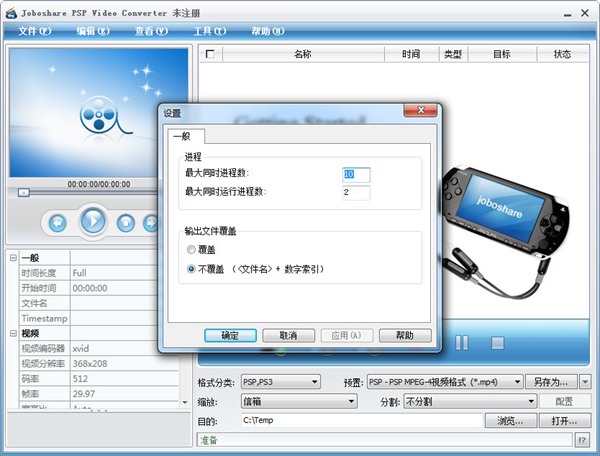Click the 浏览... button

(510, 421)
